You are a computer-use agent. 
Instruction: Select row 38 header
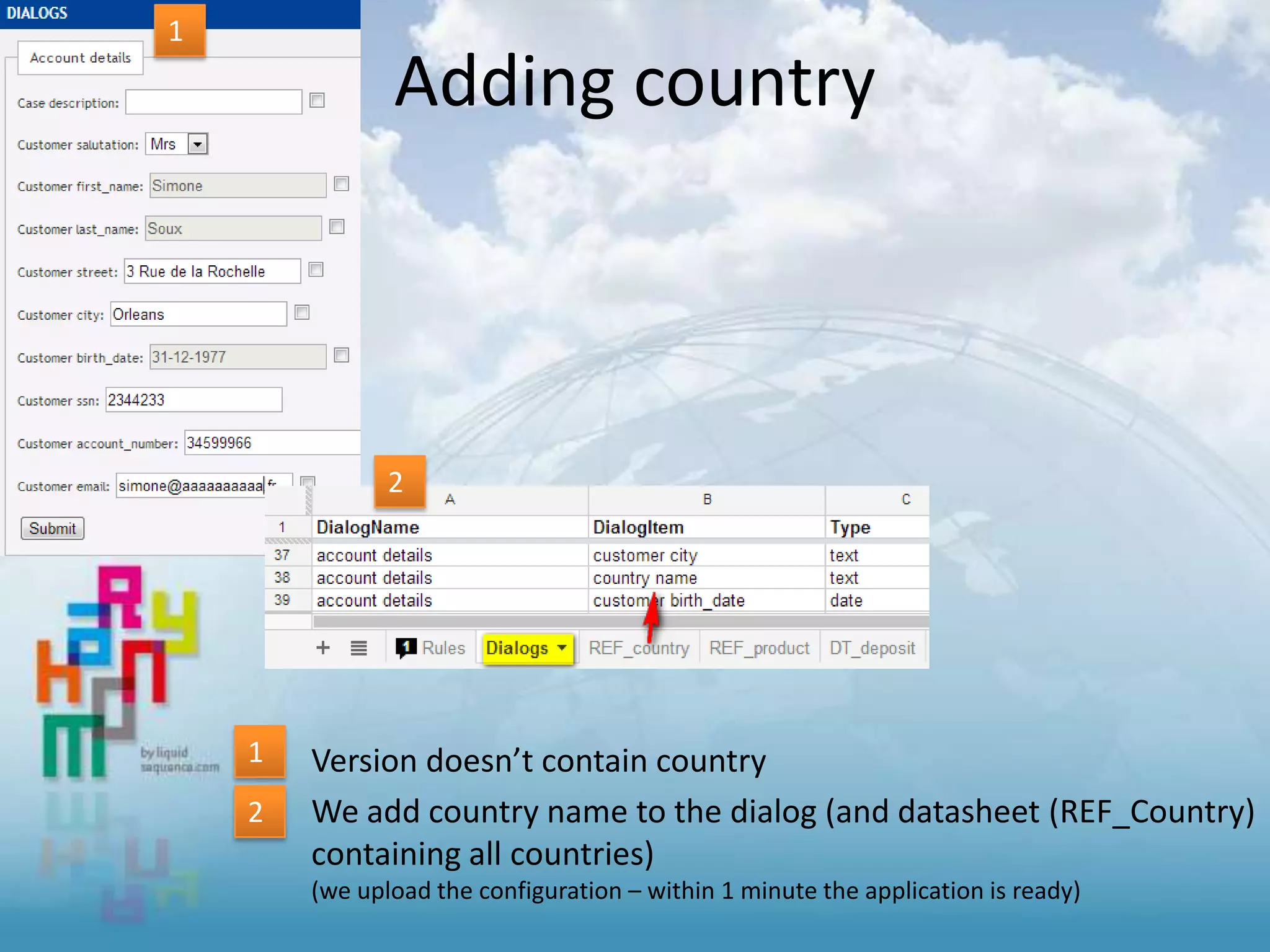pos(288,577)
